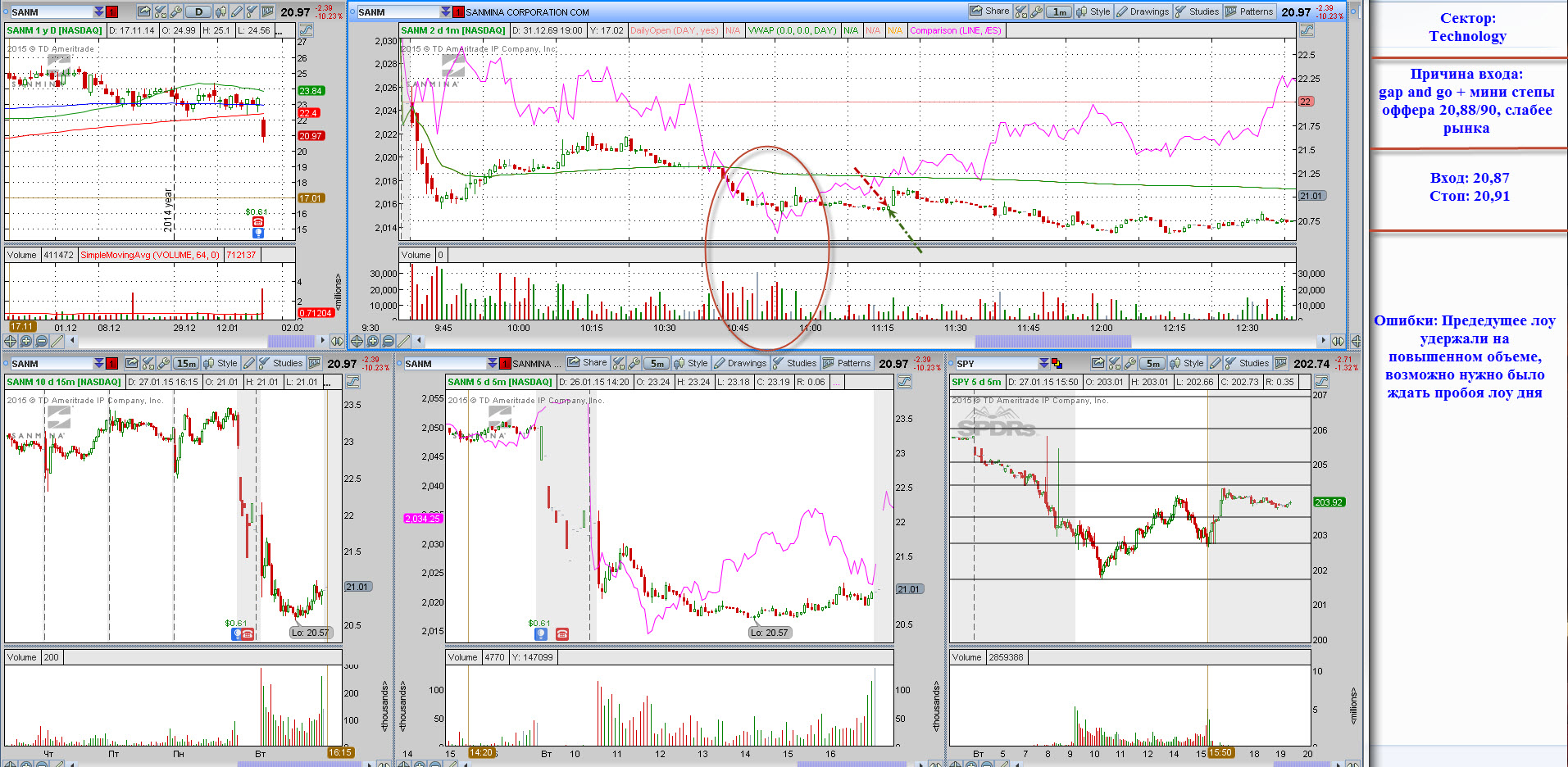Click 15m timeframe button

186,363
